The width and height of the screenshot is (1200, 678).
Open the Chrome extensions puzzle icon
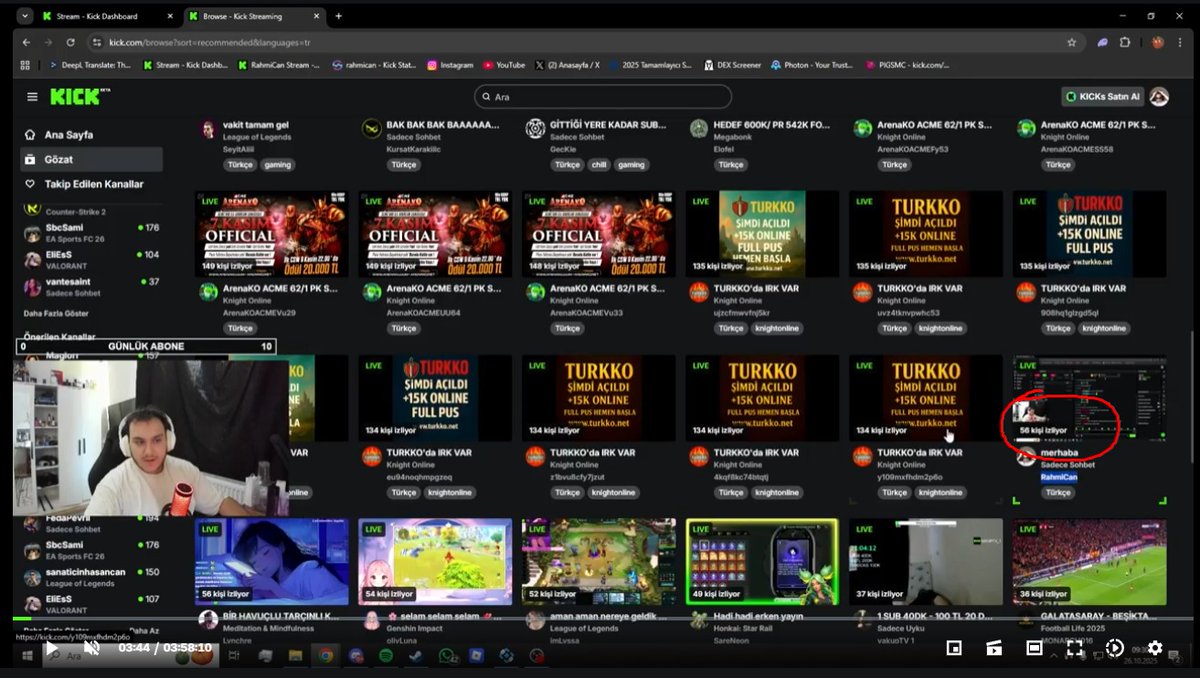(x=1125, y=42)
